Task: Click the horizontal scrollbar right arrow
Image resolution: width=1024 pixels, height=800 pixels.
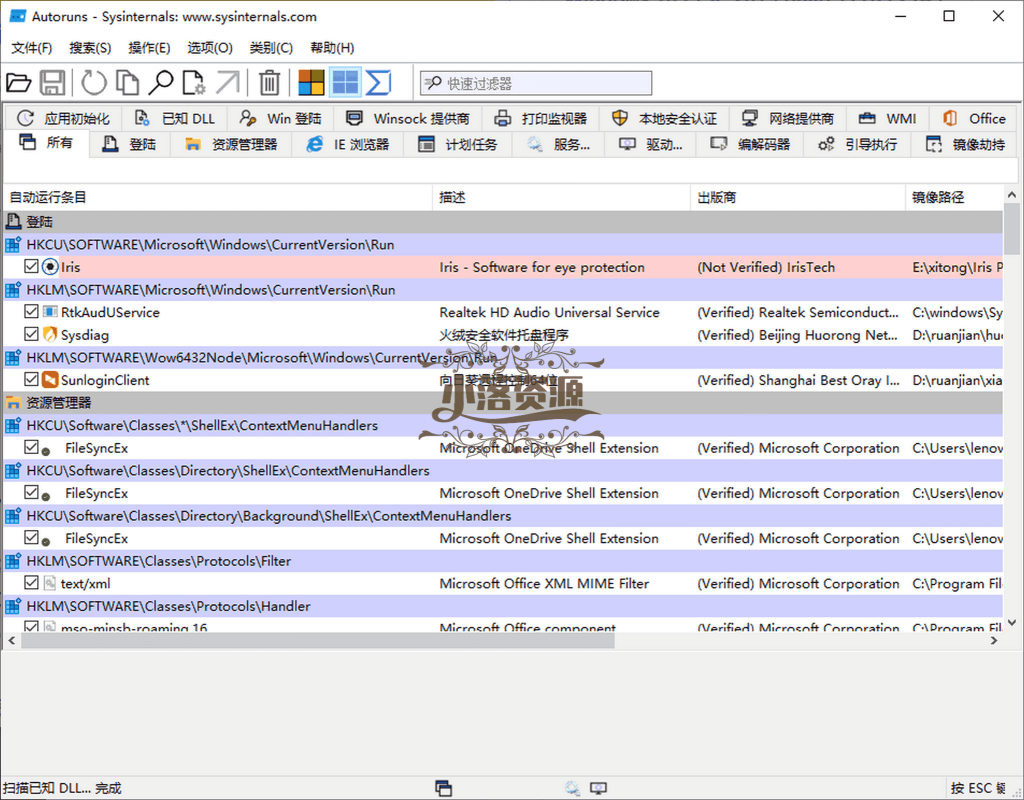Action: tap(994, 641)
